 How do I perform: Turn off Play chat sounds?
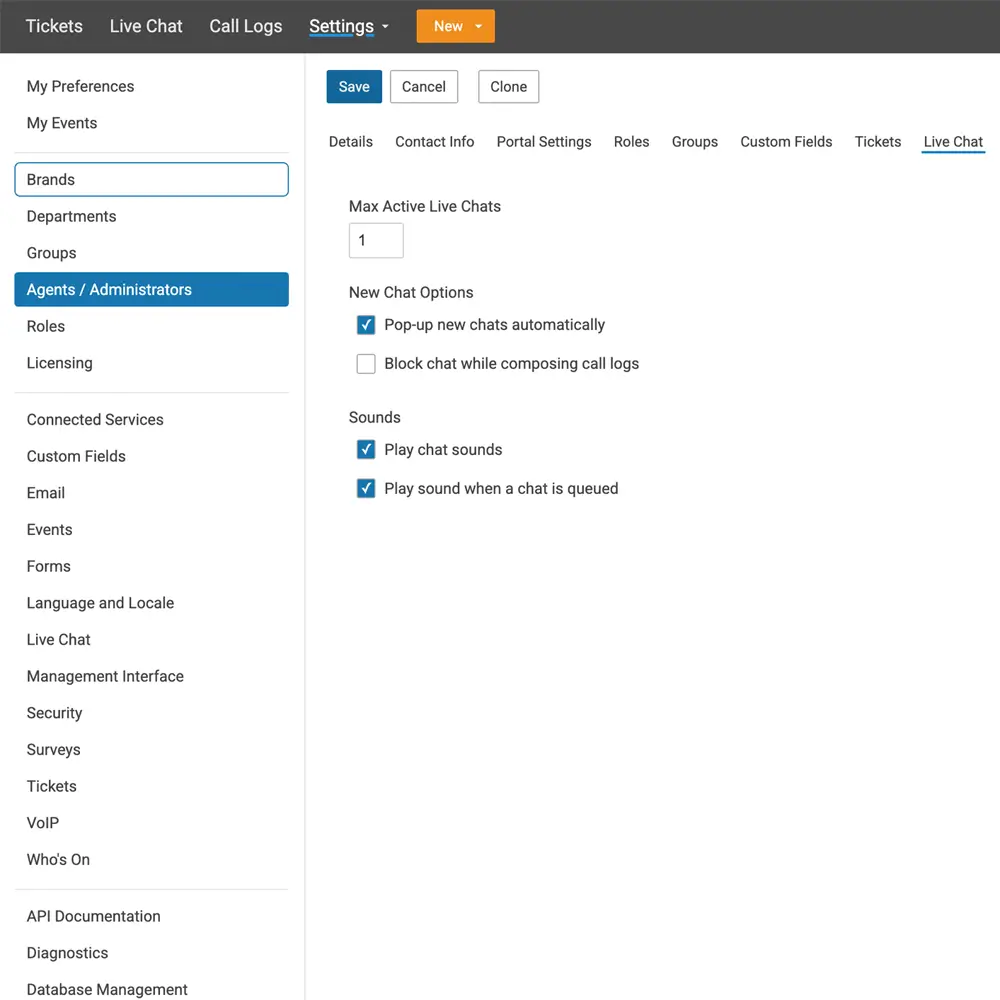click(x=366, y=449)
